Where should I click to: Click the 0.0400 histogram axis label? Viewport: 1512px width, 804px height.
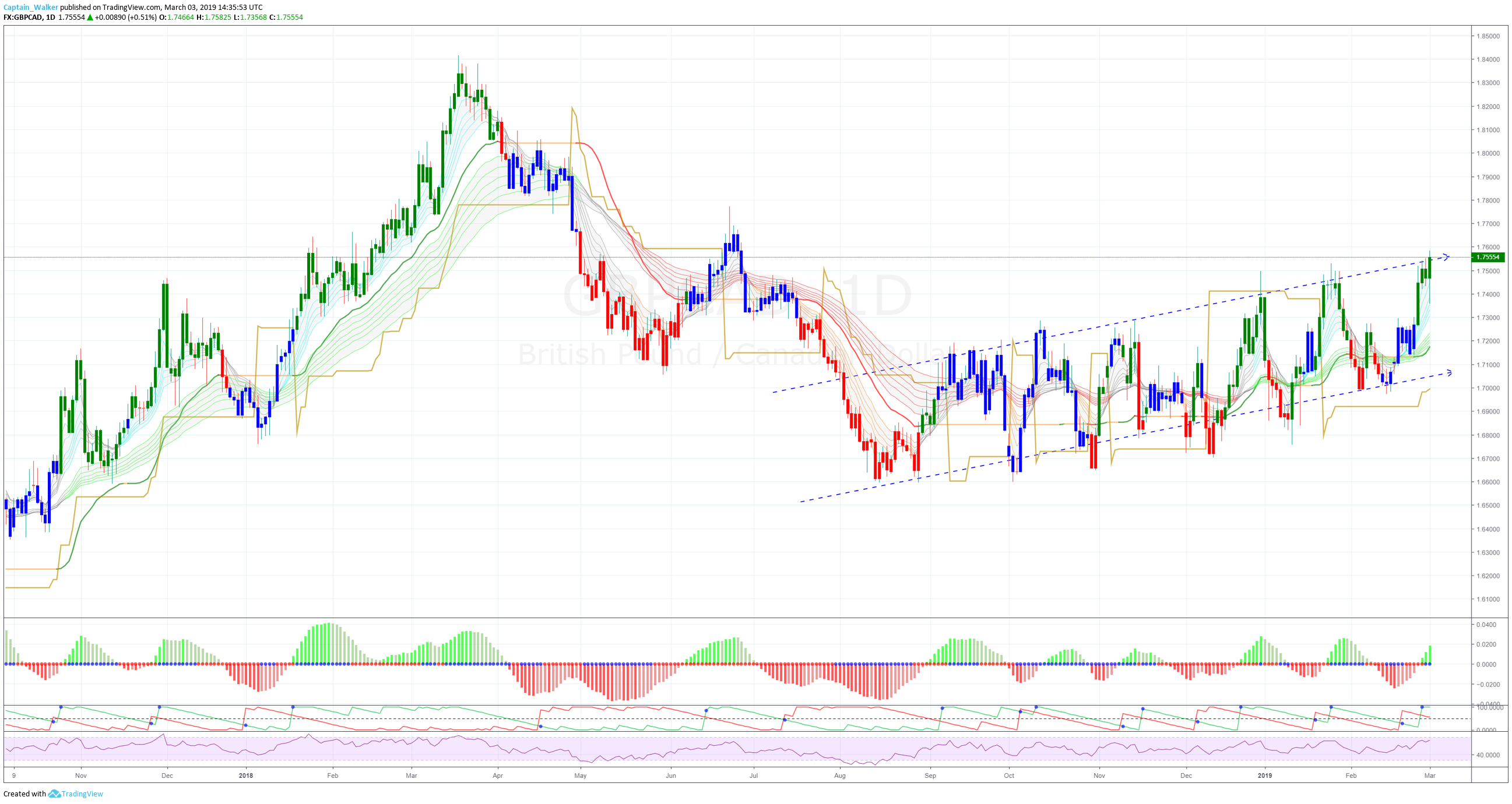coord(1486,625)
